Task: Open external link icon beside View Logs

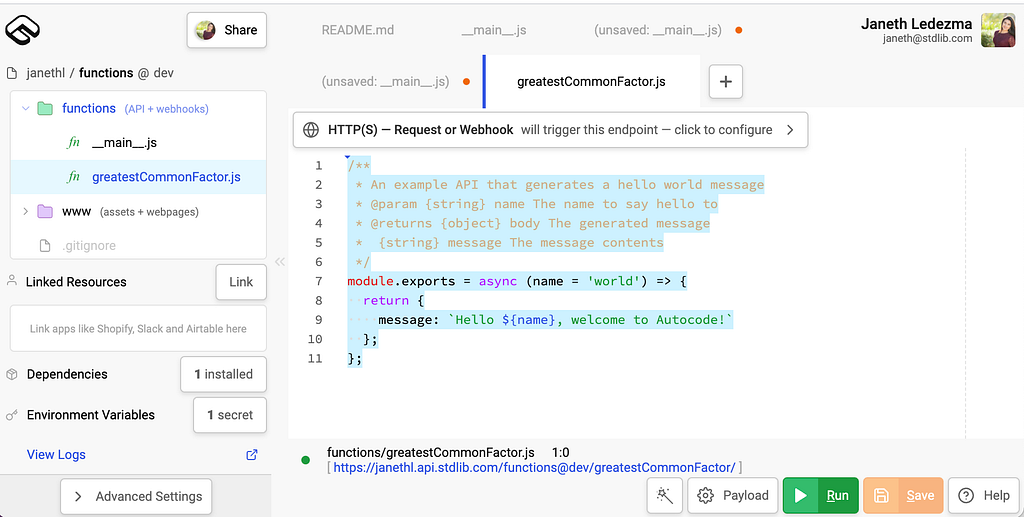Action: click(251, 454)
